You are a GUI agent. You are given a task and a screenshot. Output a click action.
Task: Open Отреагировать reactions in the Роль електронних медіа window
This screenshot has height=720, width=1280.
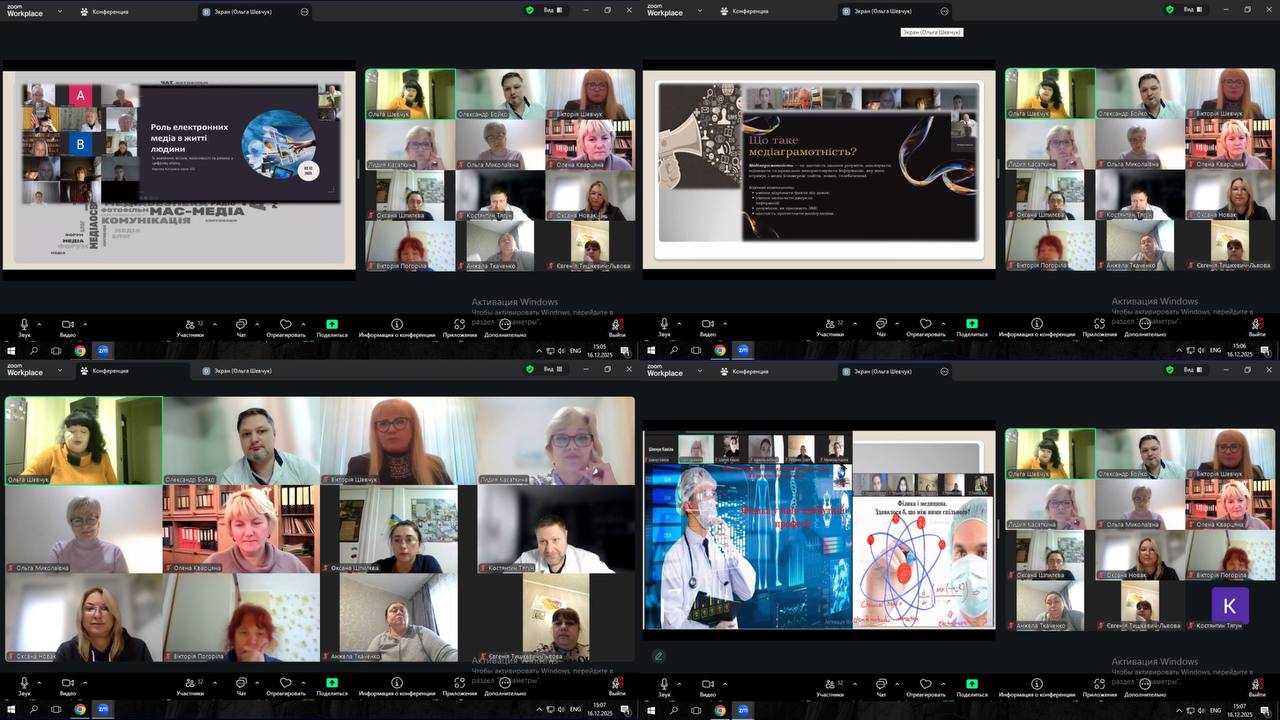286,326
